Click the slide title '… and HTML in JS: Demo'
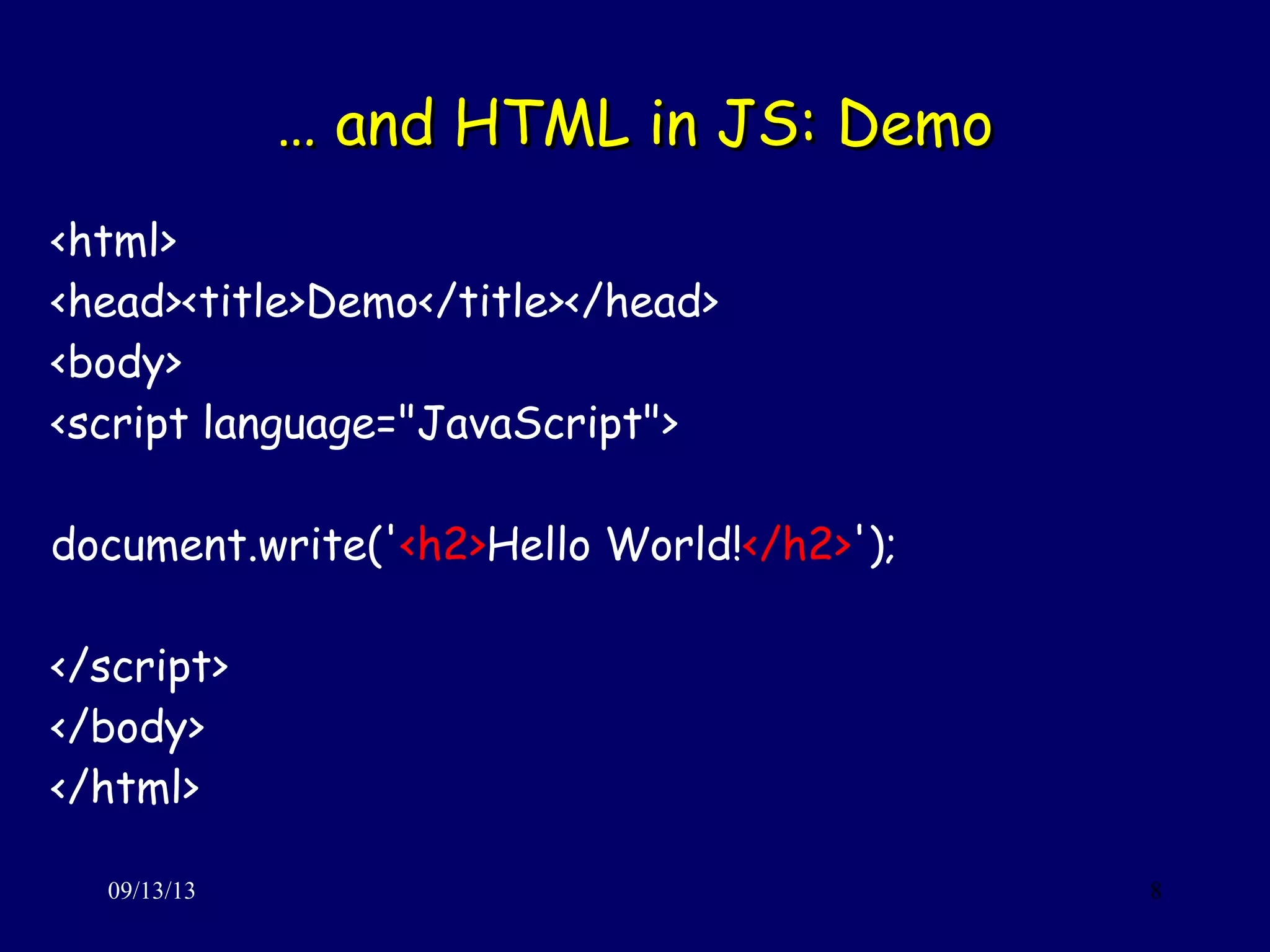Image resolution: width=1270 pixels, height=952 pixels. tap(635, 124)
